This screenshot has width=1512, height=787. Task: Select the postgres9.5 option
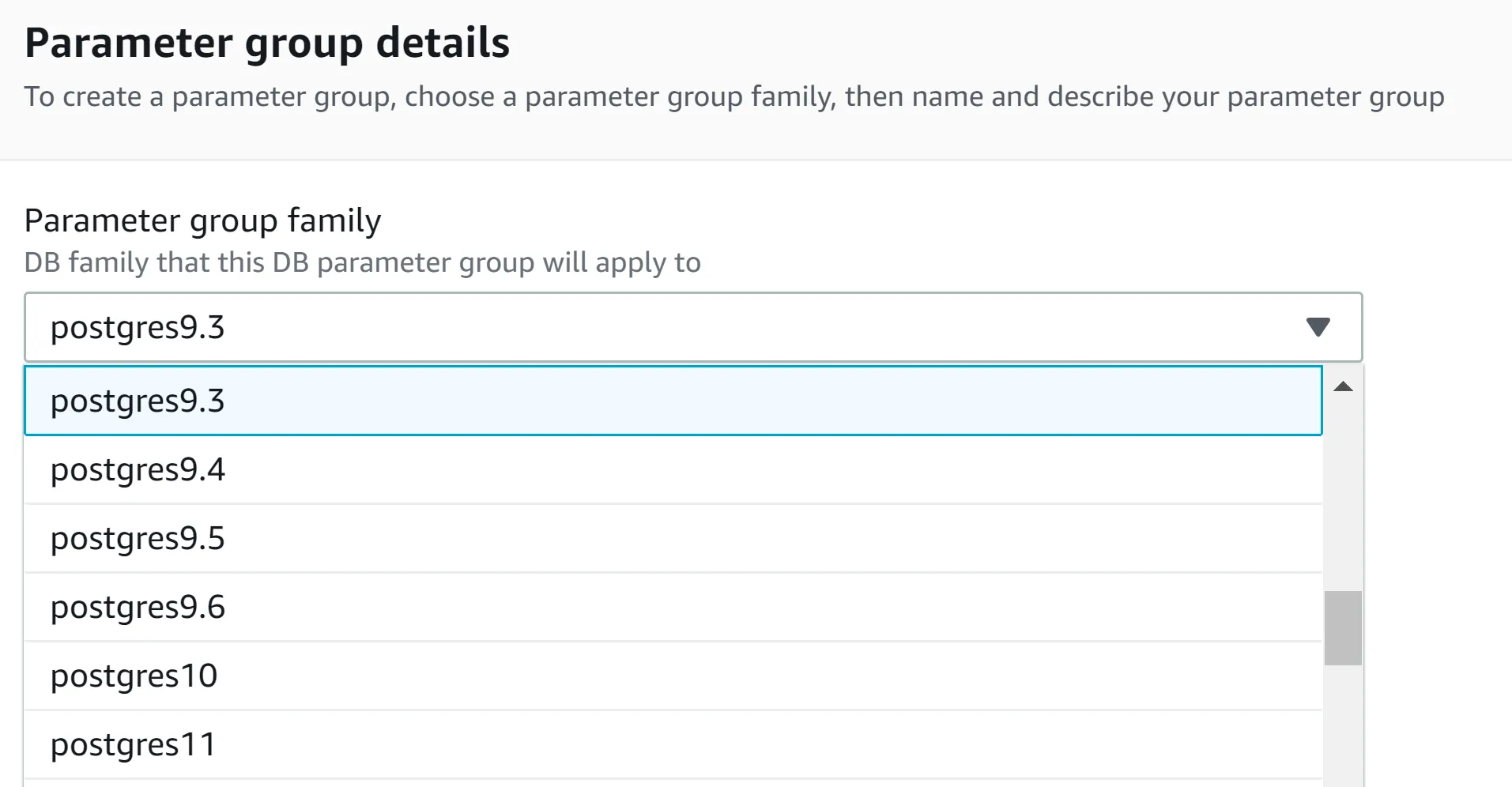tap(672, 538)
